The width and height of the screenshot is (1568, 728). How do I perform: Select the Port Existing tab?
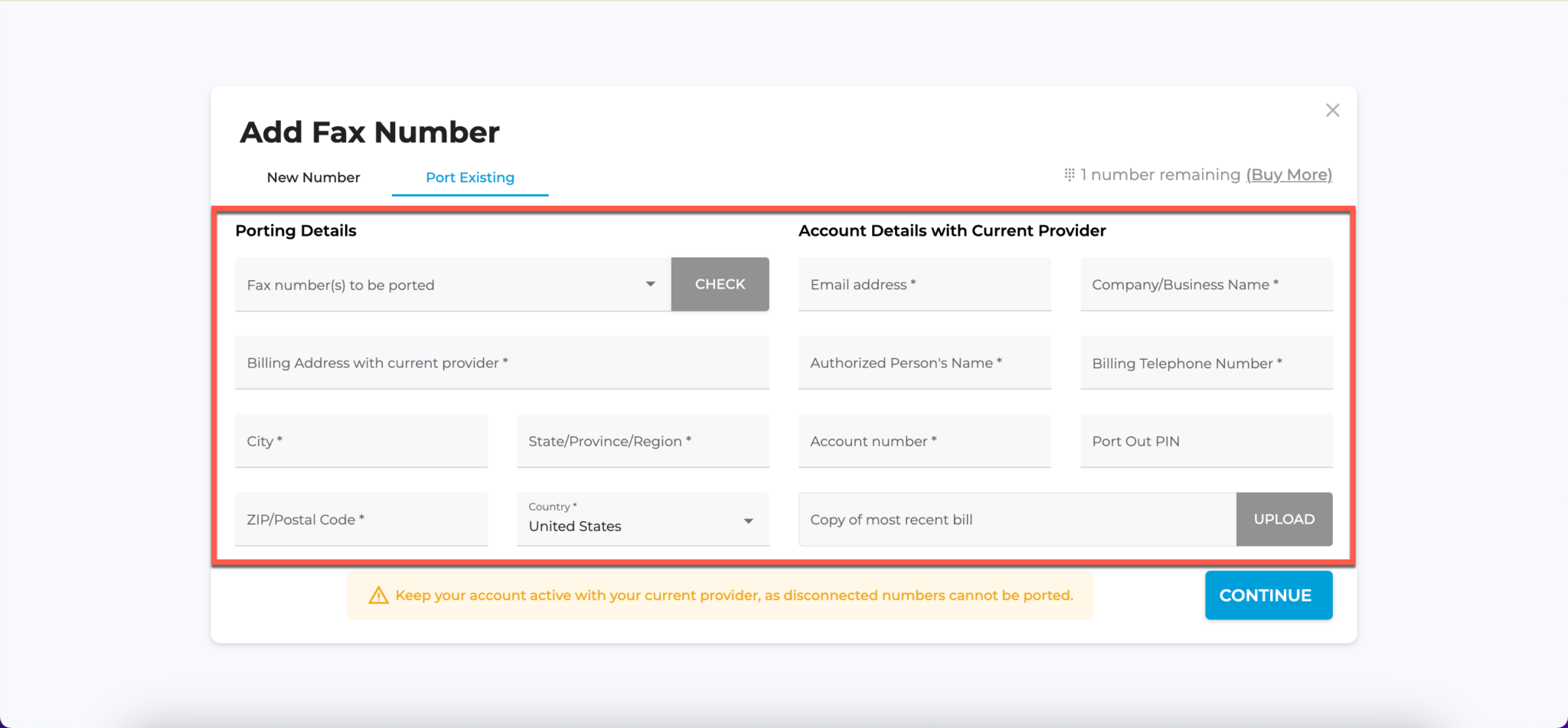pos(470,178)
